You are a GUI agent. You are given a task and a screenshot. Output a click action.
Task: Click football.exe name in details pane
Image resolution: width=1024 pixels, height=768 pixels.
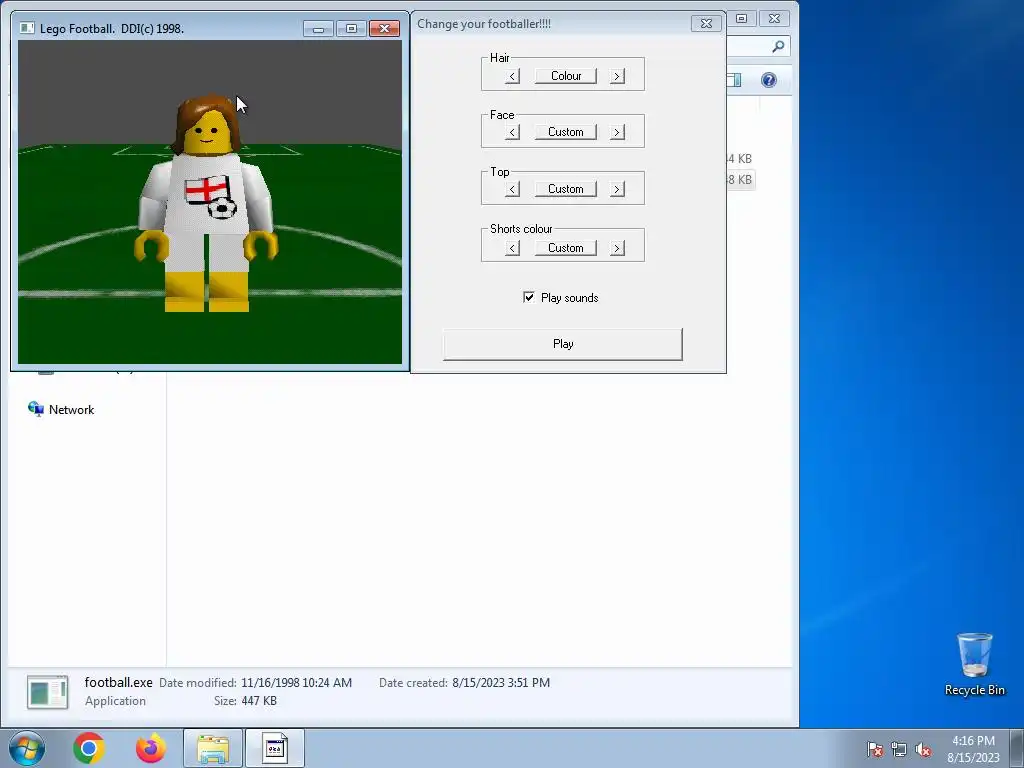coord(118,682)
